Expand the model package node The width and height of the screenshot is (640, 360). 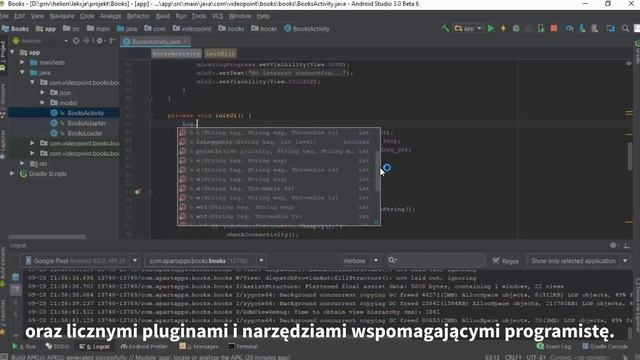[x=42, y=102]
